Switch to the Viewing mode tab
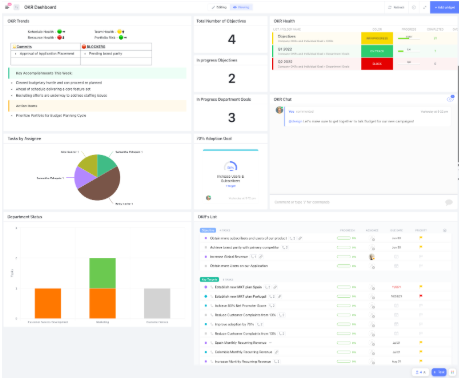 click(241, 7)
